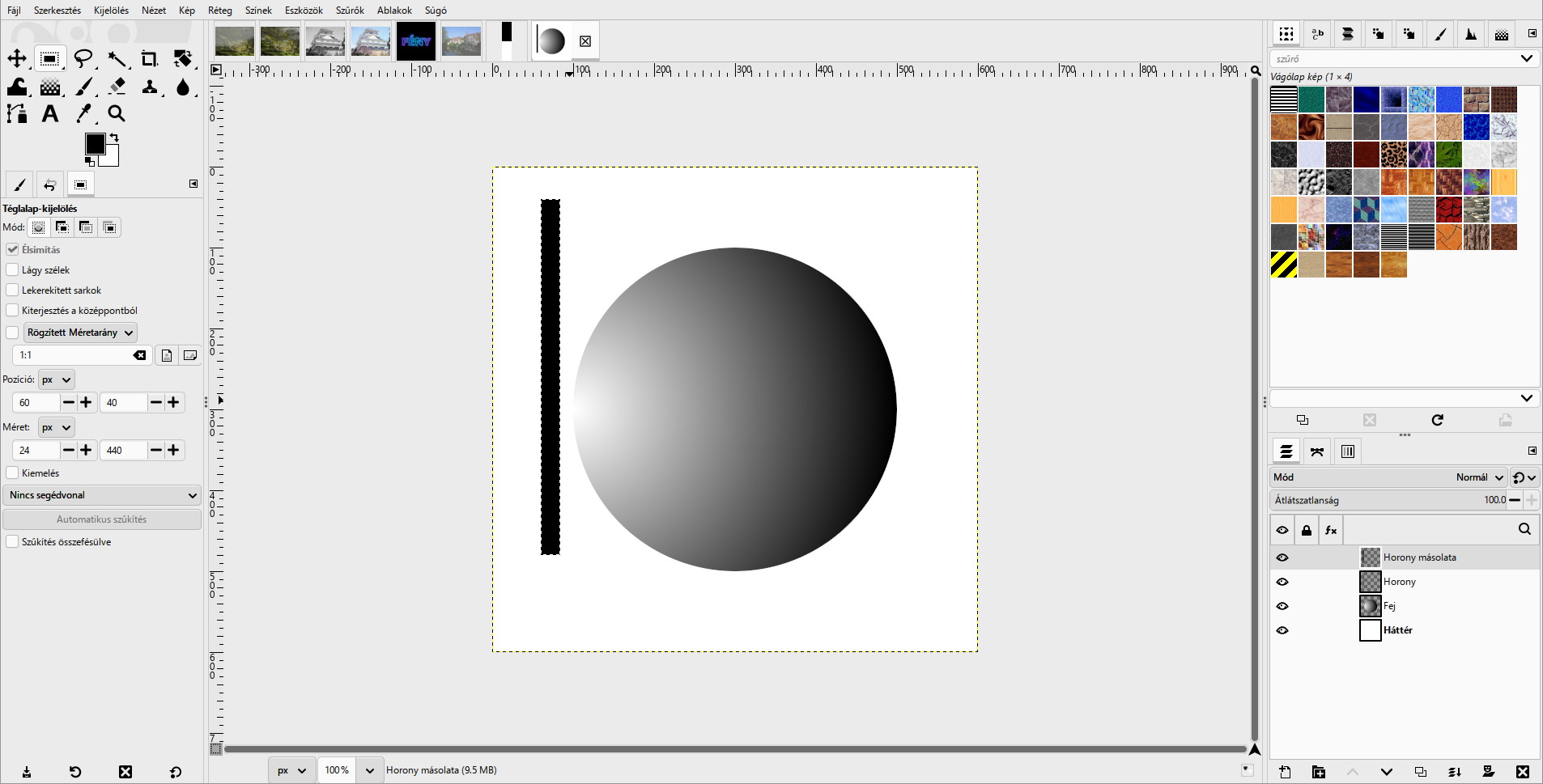Create a new layer from layers panel
1543x784 pixels.
[1285, 772]
